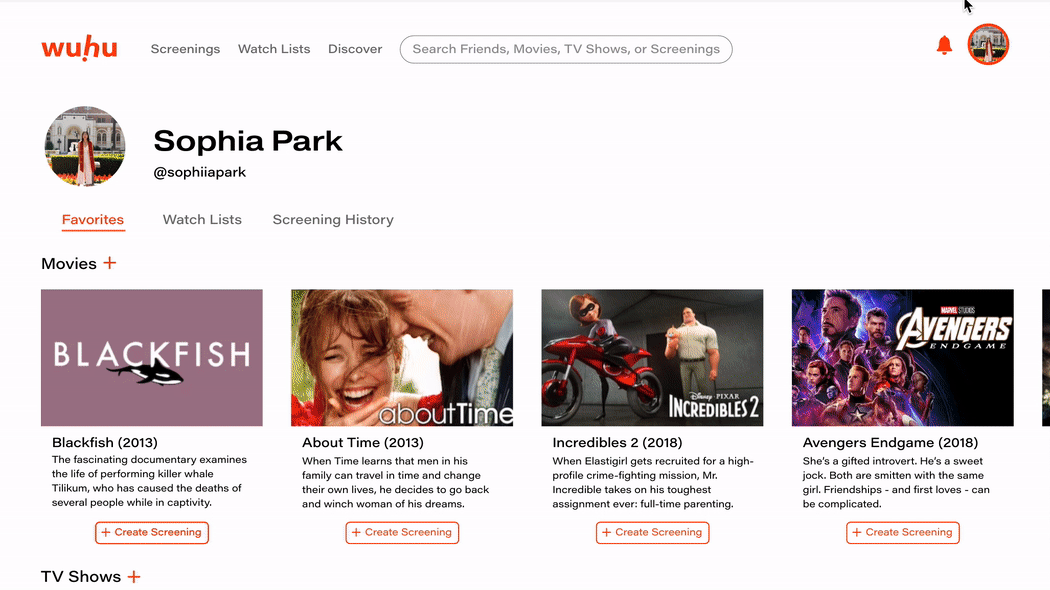Create a screening for Incredibles 2

click(652, 533)
